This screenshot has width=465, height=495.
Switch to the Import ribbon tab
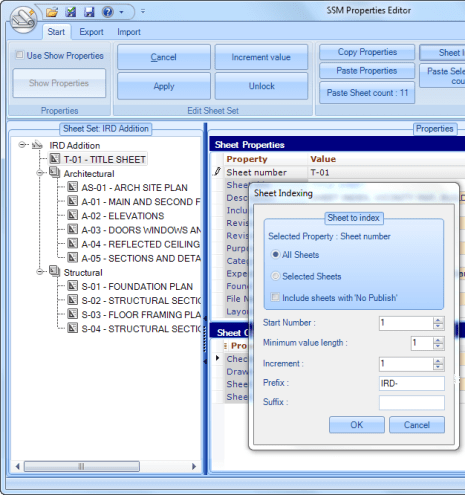pyautogui.click(x=129, y=32)
